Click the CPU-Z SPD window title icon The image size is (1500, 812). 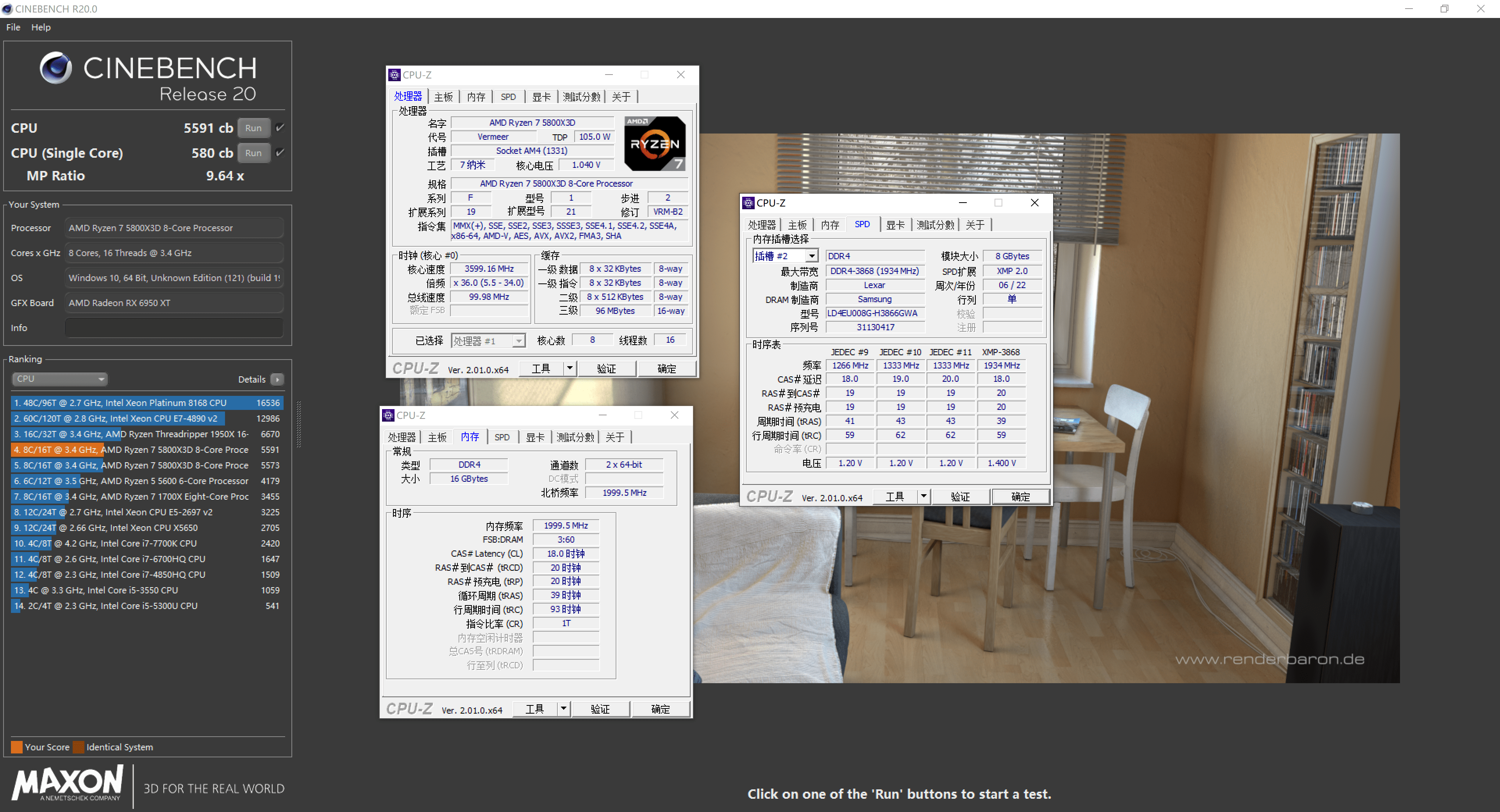[748, 203]
